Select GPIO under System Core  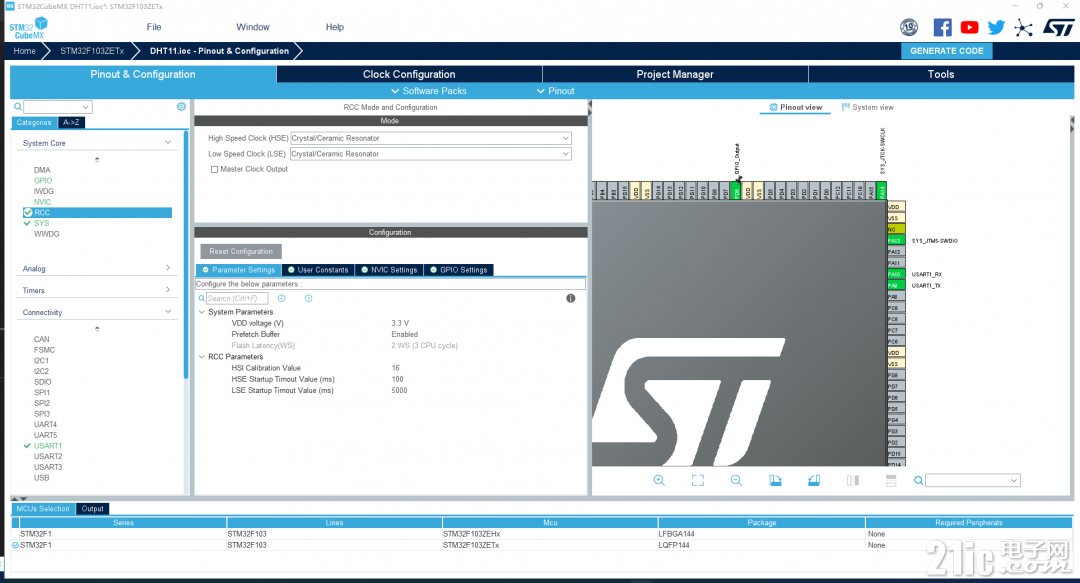(x=43, y=181)
